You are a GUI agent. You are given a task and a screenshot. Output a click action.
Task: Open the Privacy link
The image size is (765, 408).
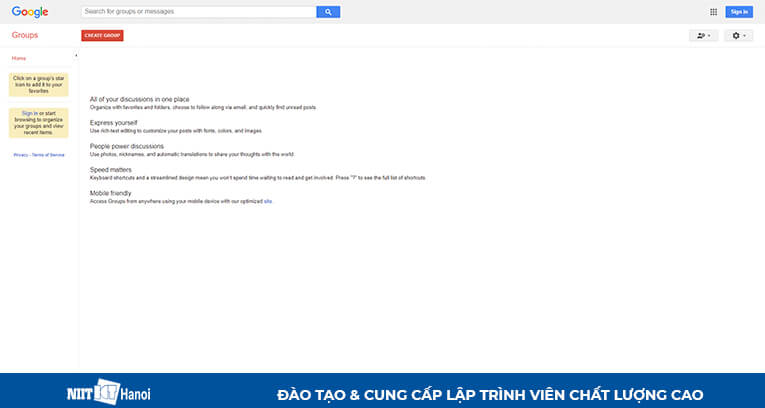[x=20, y=155]
